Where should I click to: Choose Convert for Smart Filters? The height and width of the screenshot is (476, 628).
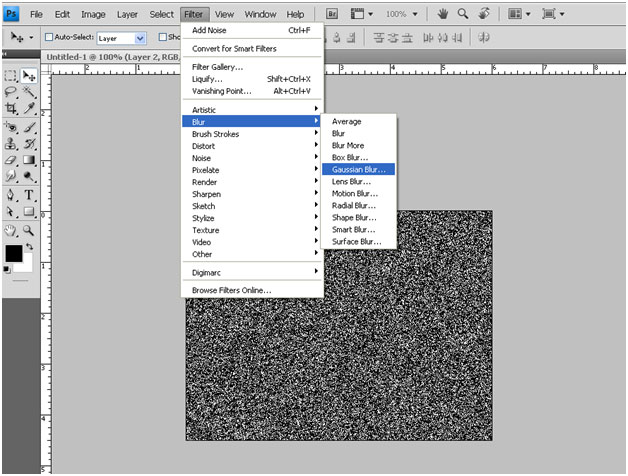[252, 48]
